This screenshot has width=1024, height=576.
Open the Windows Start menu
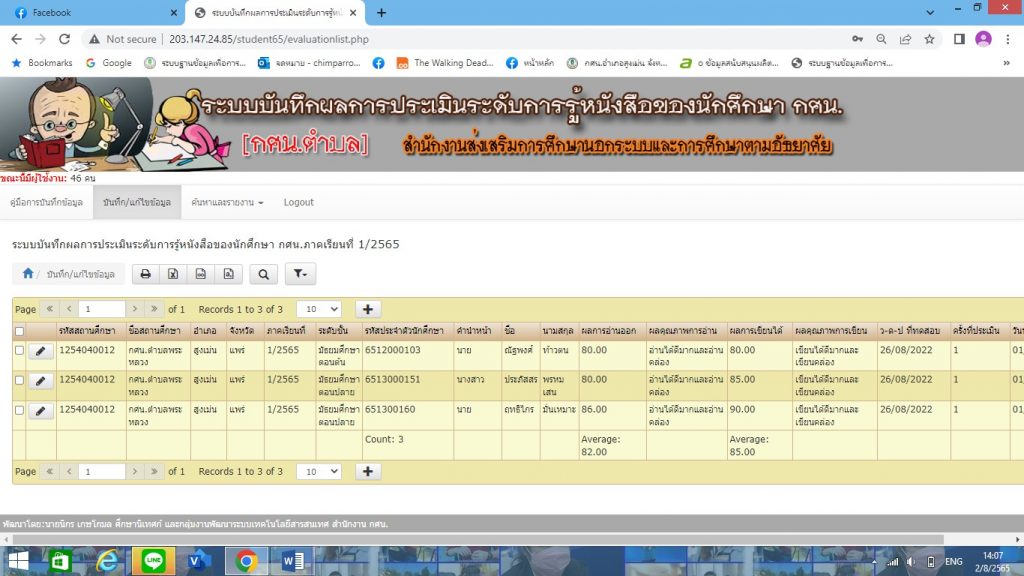[18, 561]
